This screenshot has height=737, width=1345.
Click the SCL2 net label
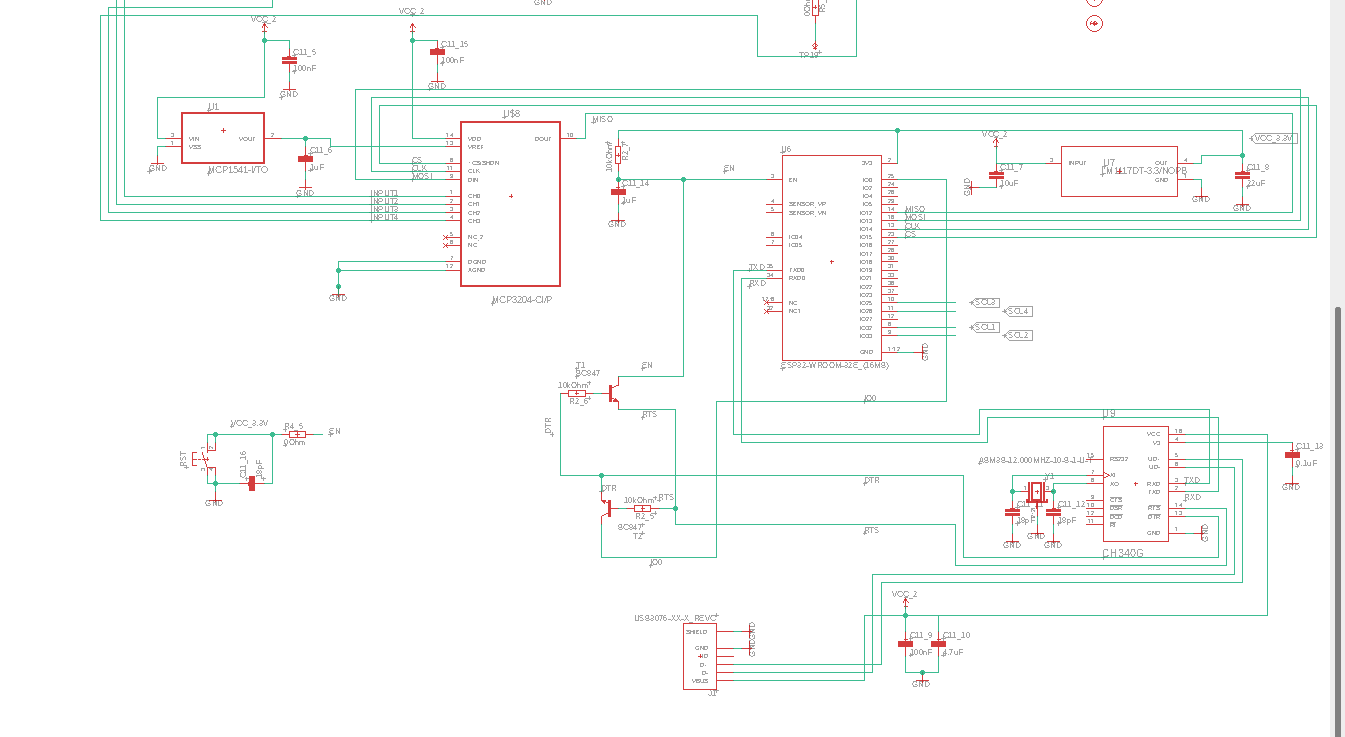point(1017,335)
